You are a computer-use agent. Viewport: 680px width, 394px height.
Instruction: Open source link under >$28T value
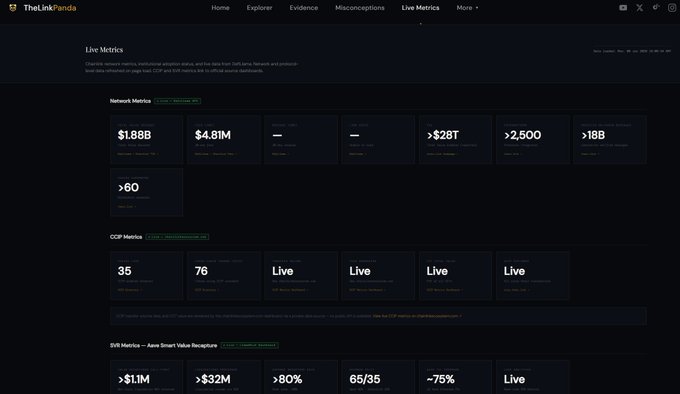point(442,154)
